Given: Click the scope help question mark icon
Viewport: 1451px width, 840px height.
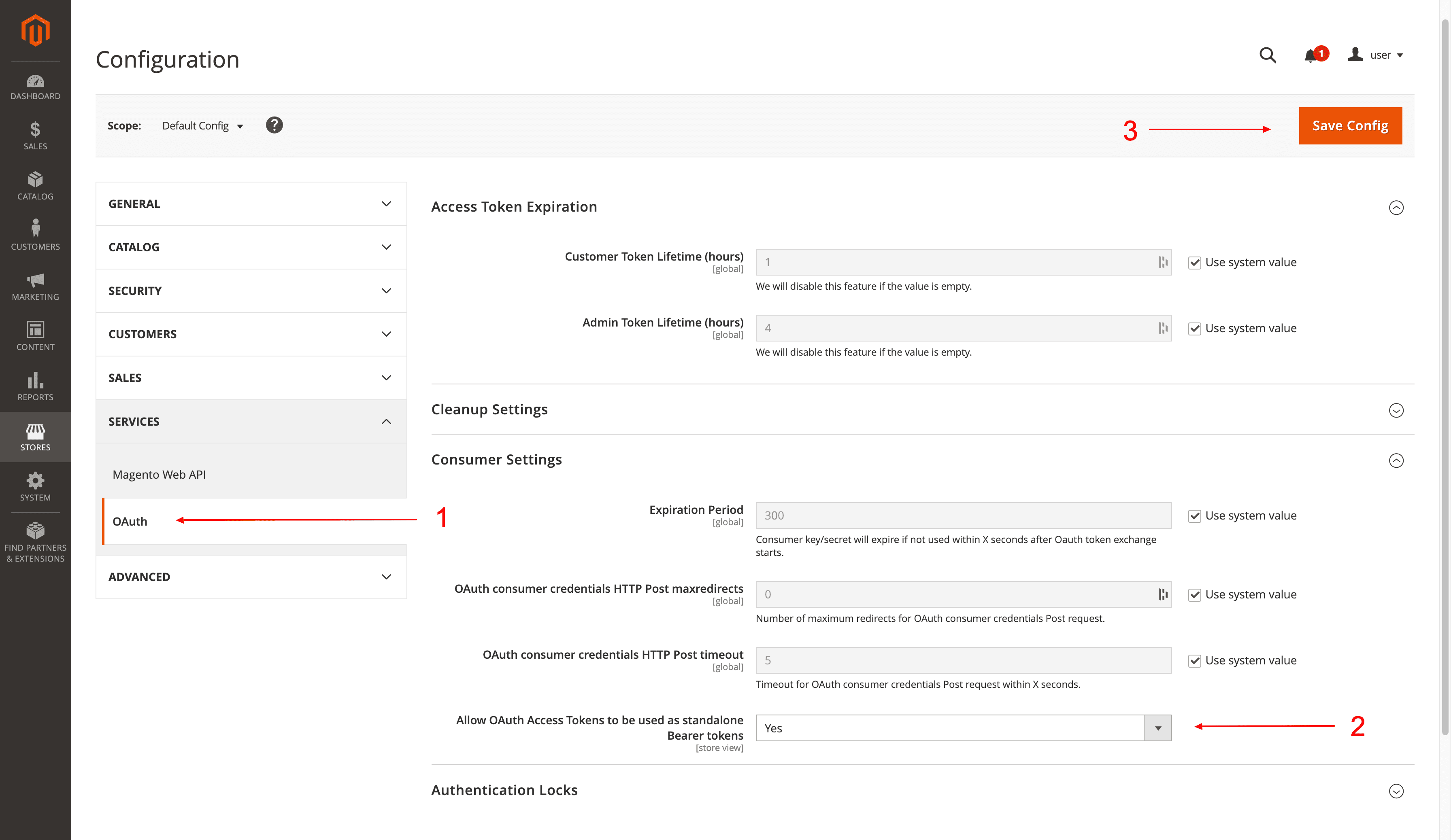Looking at the screenshot, I should [274, 125].
